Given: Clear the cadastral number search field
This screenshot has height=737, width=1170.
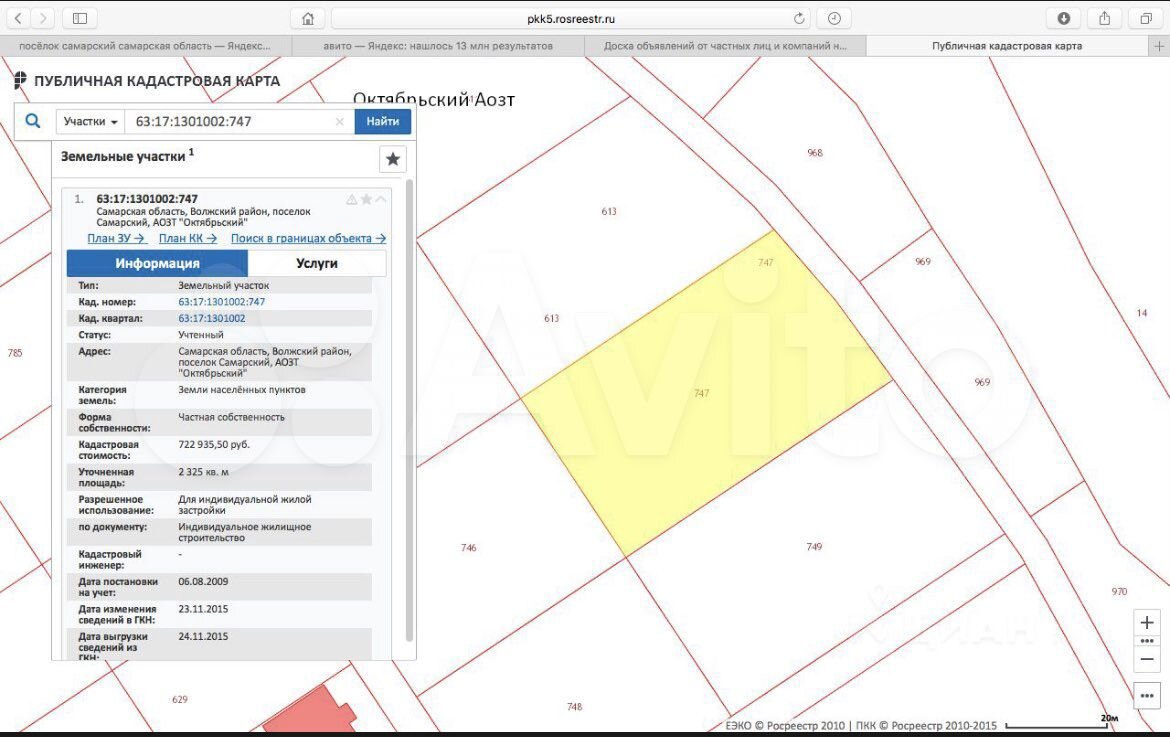Looking at the screenshot, I should pos(340,122).
